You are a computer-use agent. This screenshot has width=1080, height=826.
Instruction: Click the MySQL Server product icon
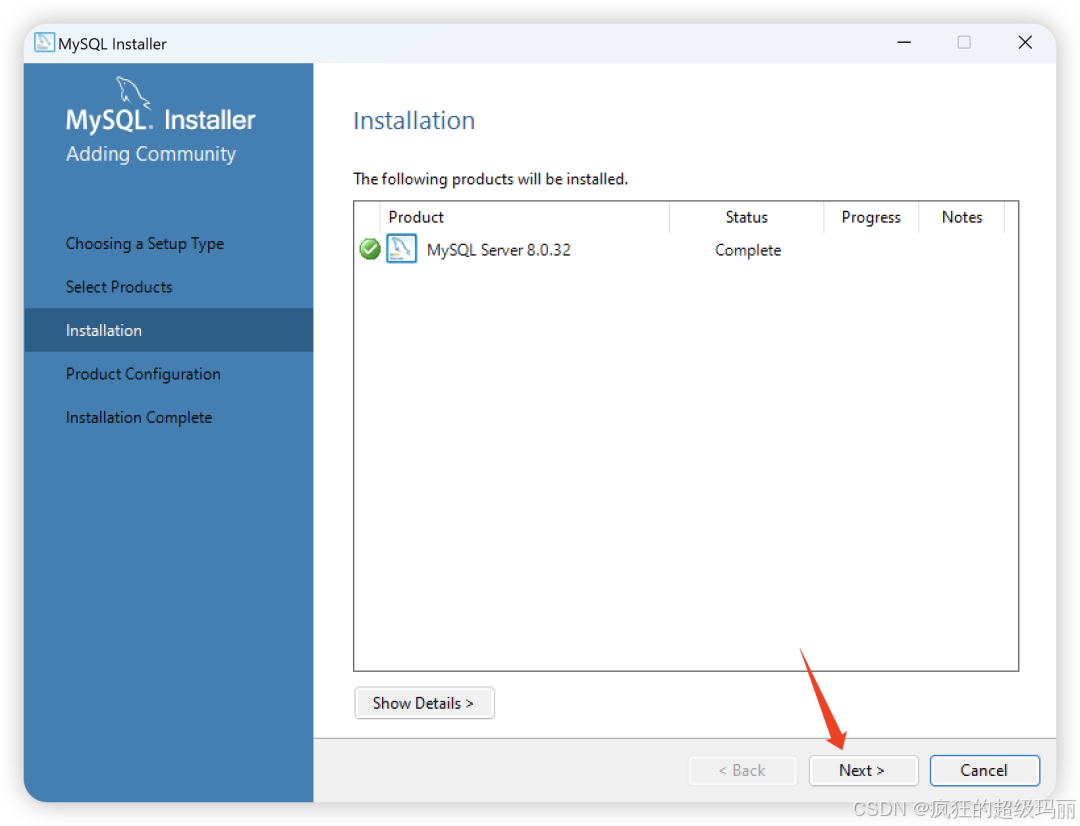[402, 249]
